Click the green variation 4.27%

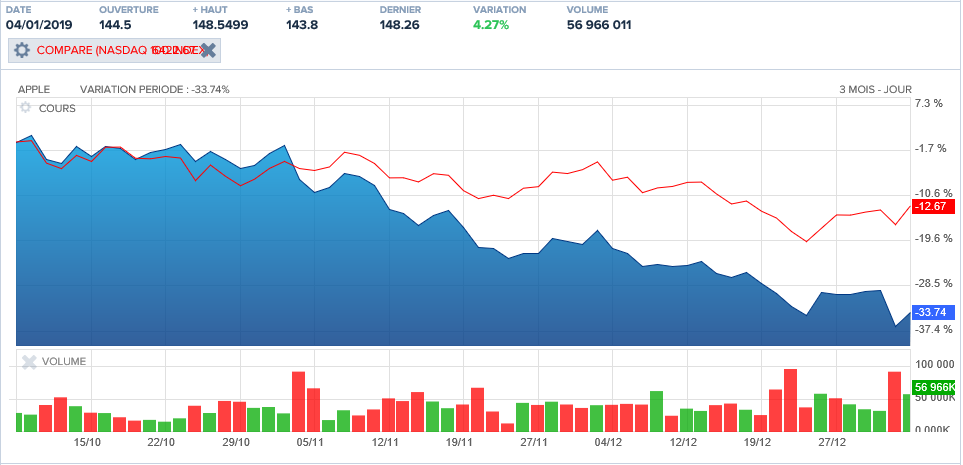point(491,25)
